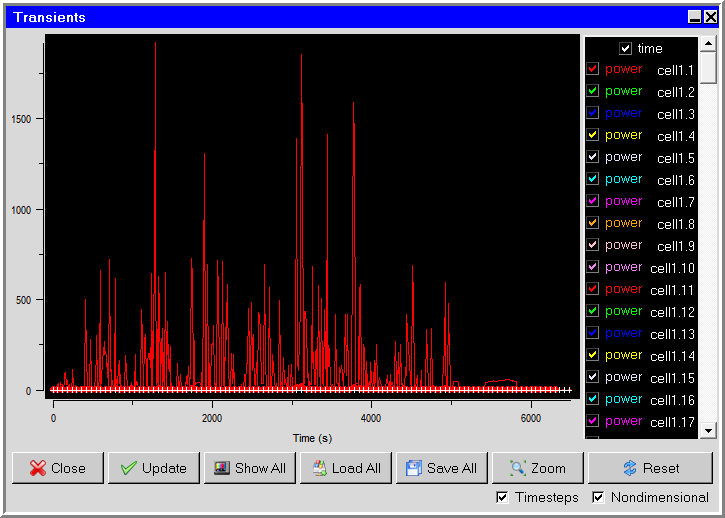Click the Reset refresh arrows icon
725x518 pixels.
coord(630,468)
